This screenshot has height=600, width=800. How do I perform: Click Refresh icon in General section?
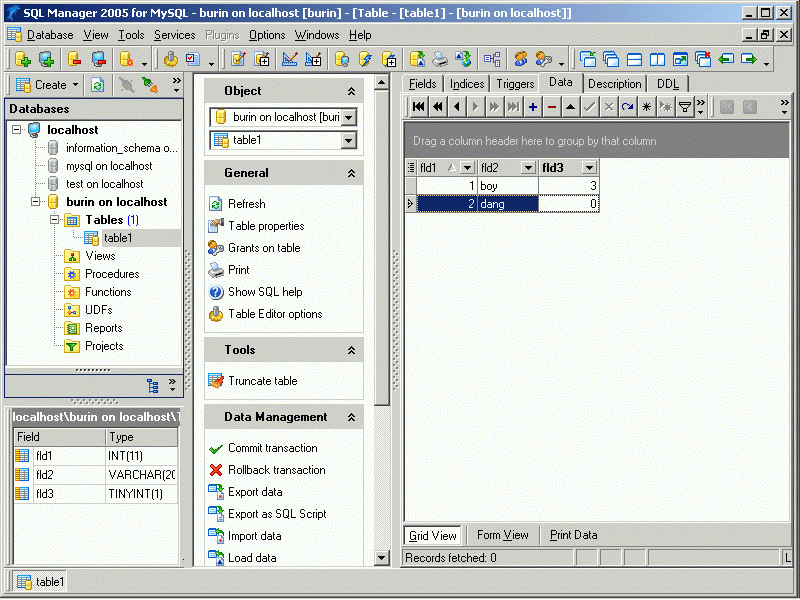tap(216, 204)
